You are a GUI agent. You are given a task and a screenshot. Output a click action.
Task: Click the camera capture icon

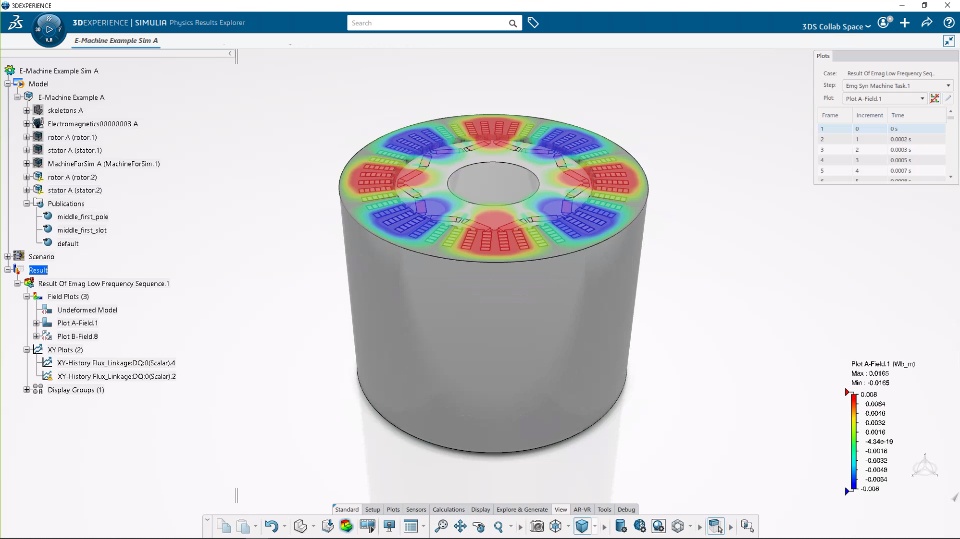tap(537, 526)
